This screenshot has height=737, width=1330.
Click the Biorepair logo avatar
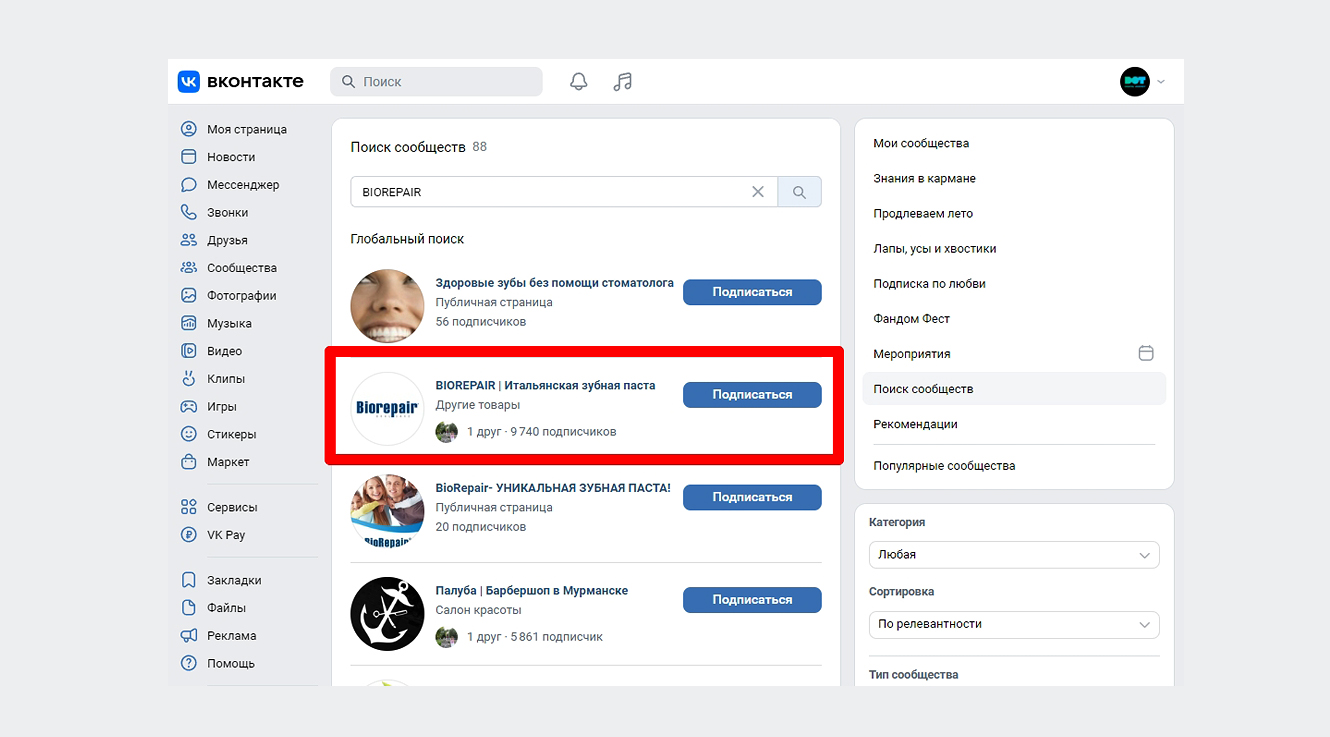pos(388,408)
